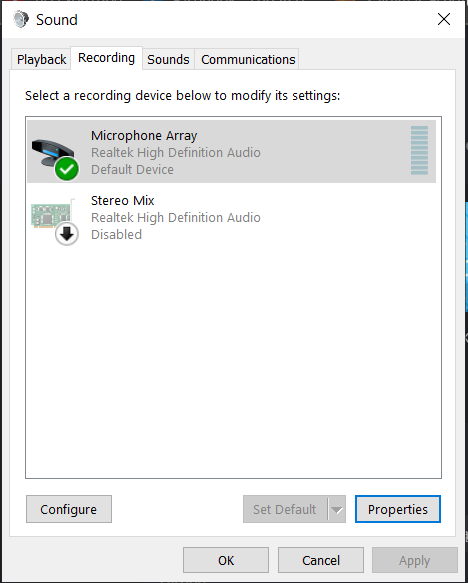Click the Set Default button
Image resolution: width=468 pixels, height=583 pixels.
(x=285, y=509)
